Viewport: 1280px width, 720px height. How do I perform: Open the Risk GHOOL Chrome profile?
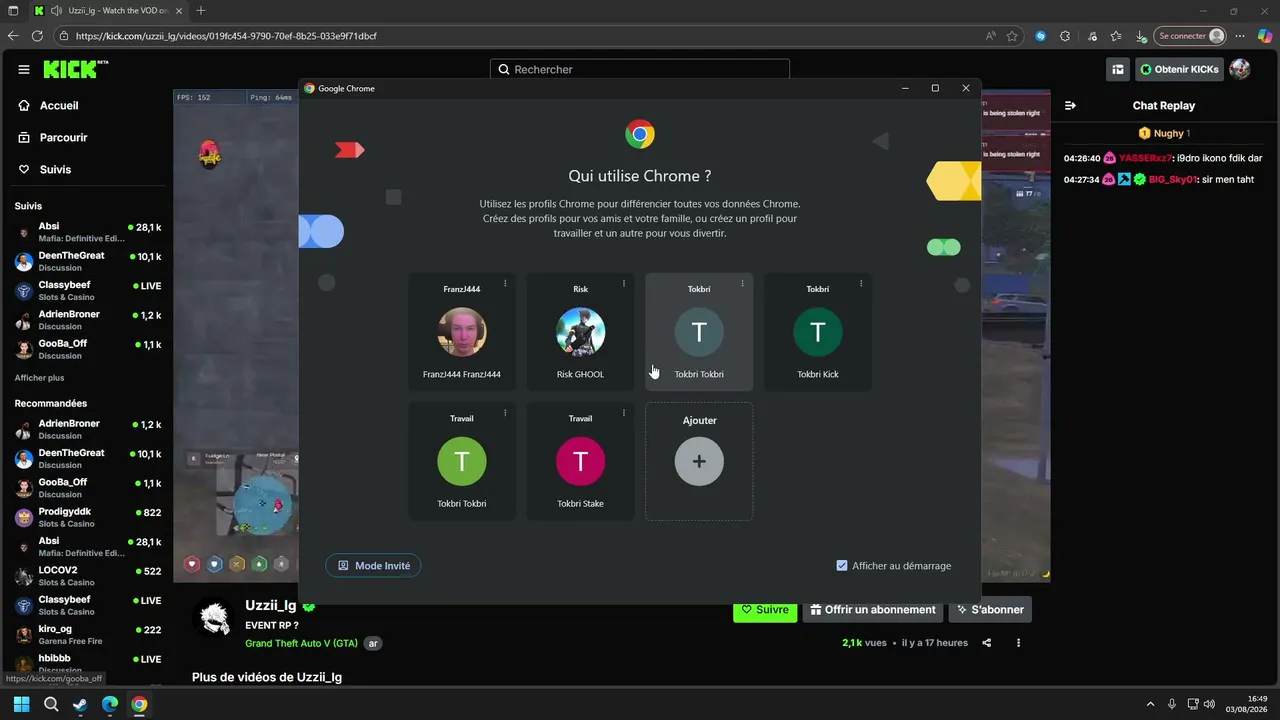pos(580,332)
